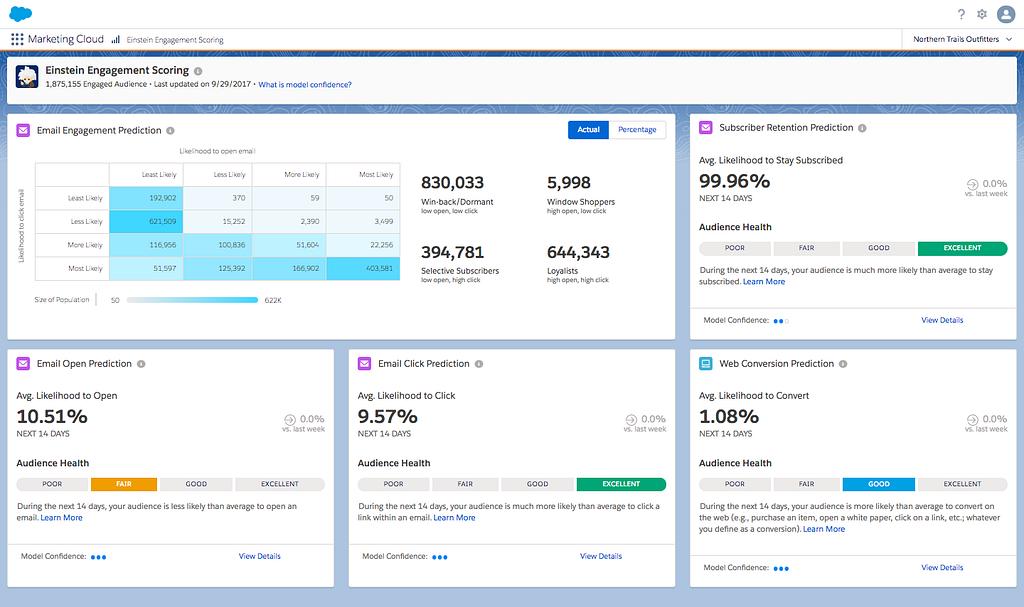The image size is (1024, 607).
Task: Click info icon beside Subscriber Retention Prediction
Action: 862,128
